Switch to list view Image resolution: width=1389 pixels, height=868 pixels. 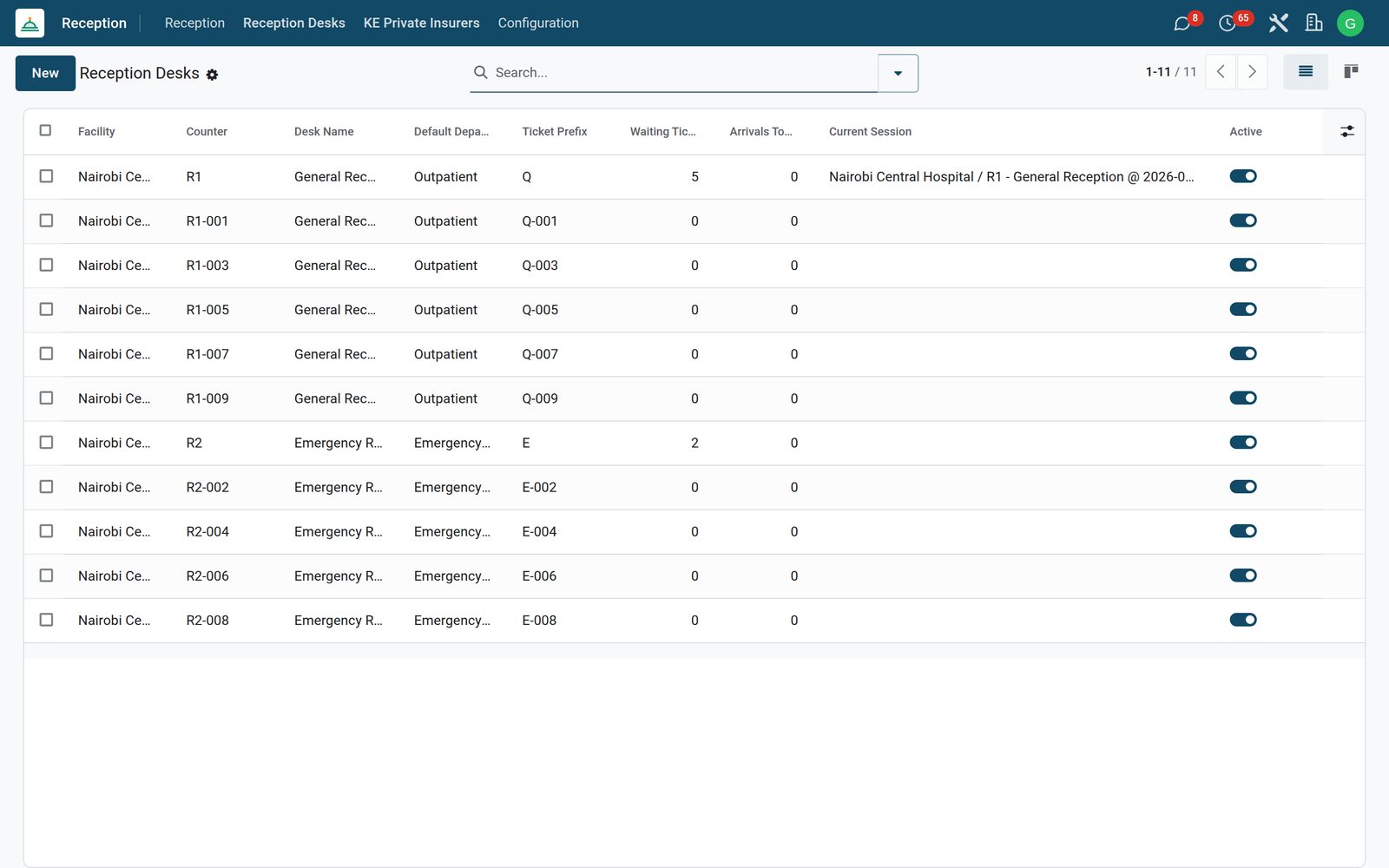(x=1306, y=72)
